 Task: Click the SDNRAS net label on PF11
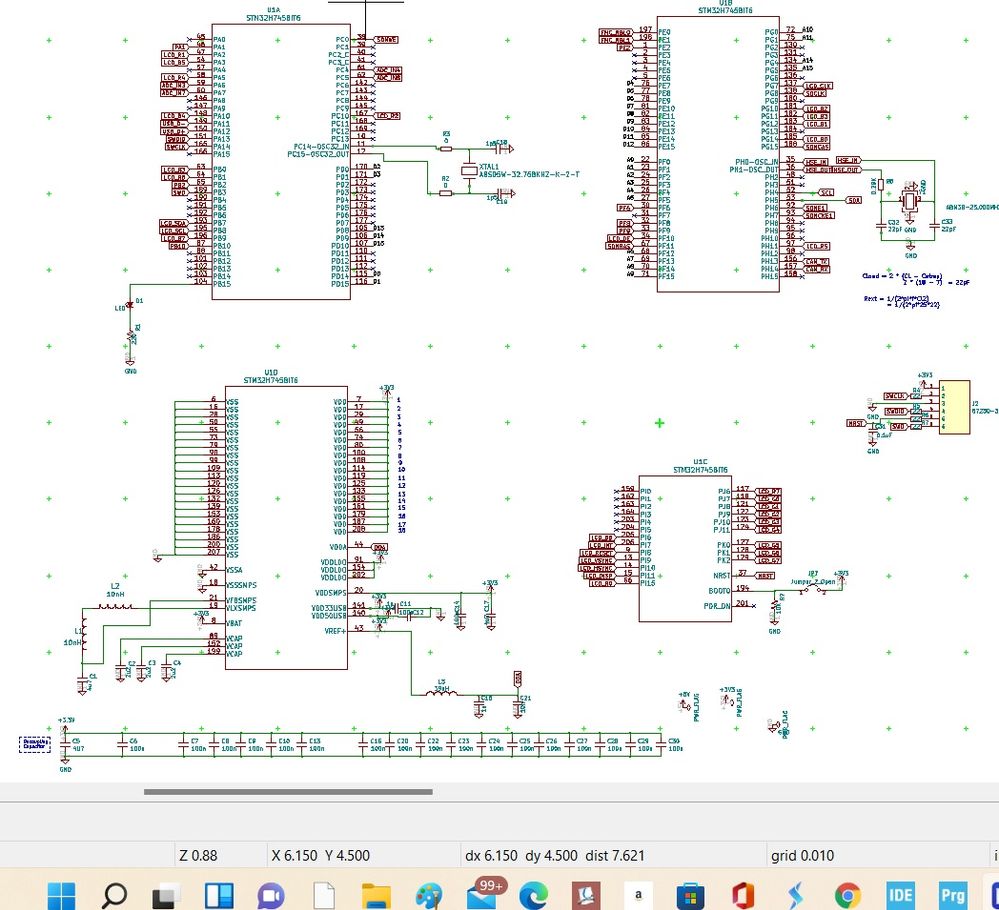pos(619,247)
